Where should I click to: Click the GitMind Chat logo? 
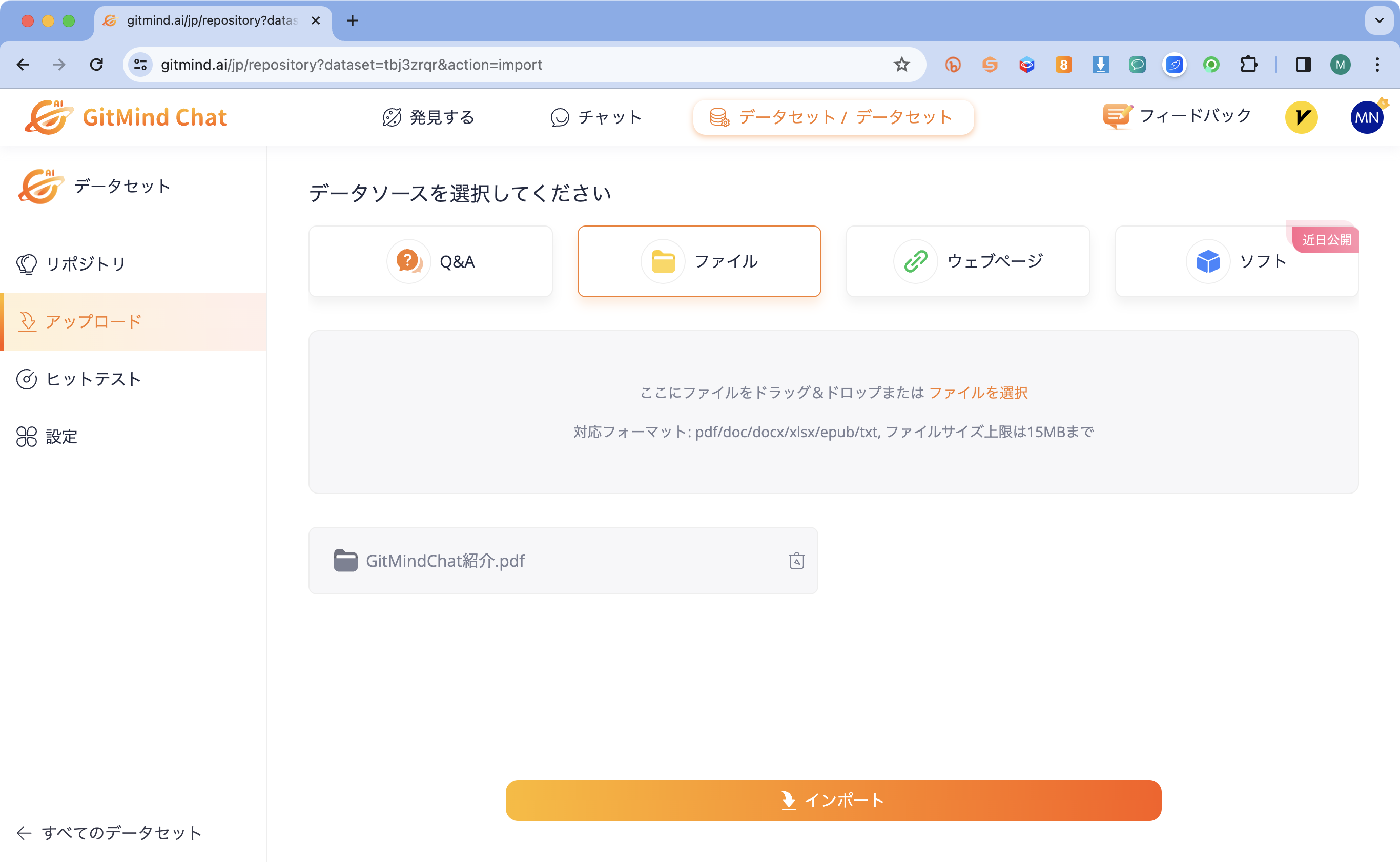(127, 116)
